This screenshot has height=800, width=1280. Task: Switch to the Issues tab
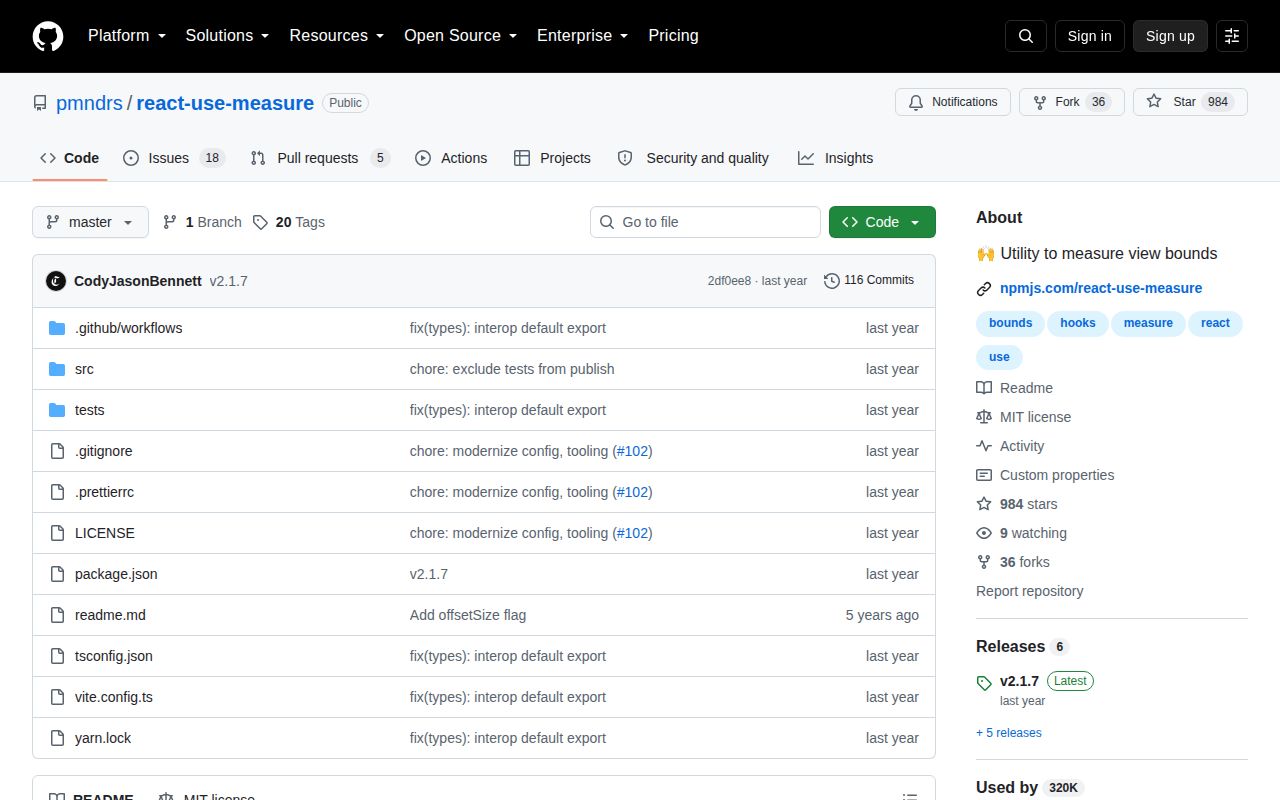174,158
